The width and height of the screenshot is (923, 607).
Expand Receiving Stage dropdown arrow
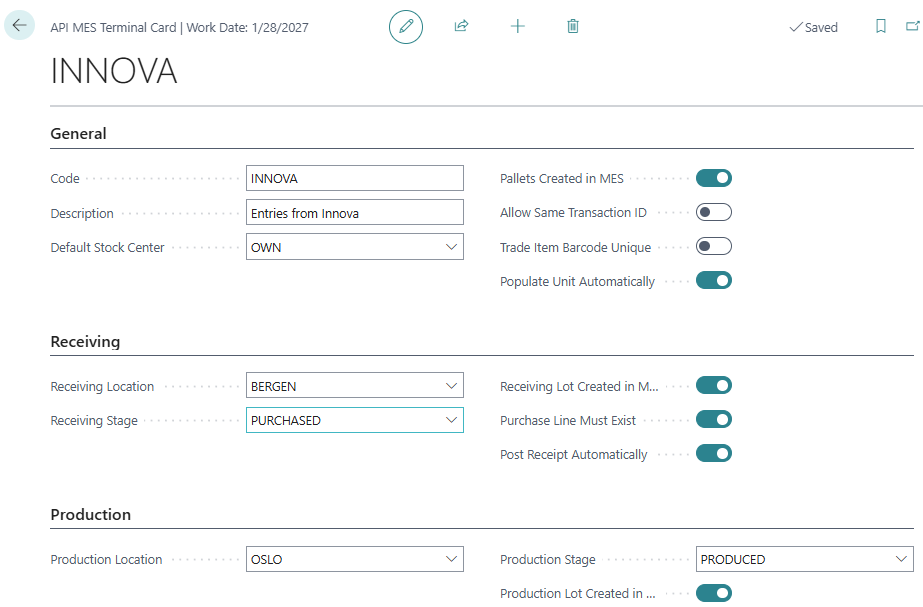coord(451,420)
